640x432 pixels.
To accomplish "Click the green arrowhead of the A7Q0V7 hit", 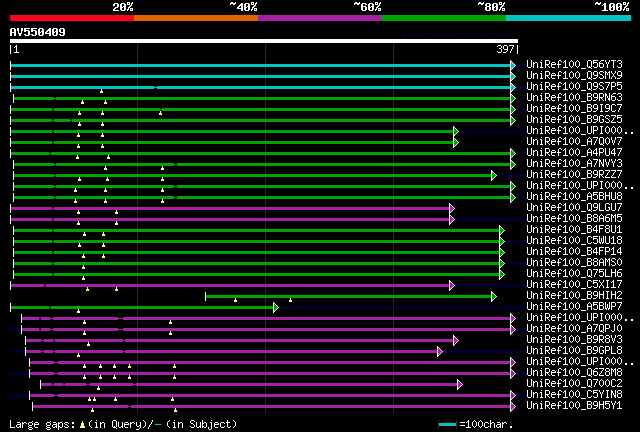I will [456, 143].
